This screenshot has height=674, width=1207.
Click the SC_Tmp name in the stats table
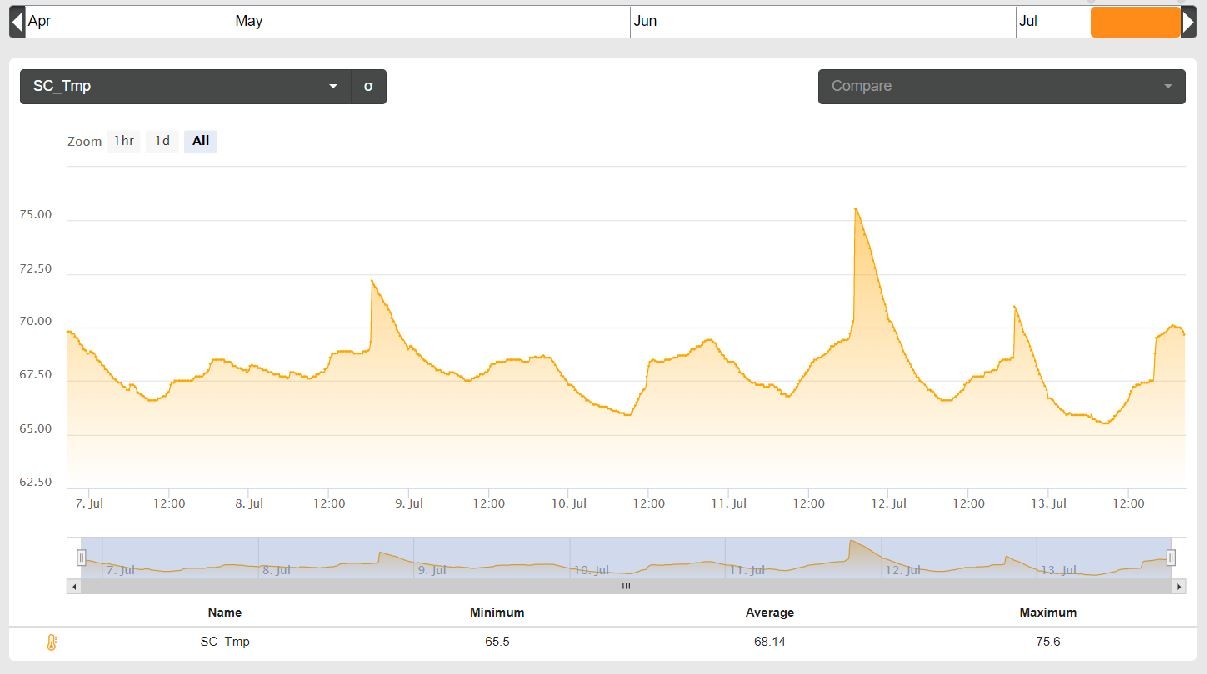225,641
